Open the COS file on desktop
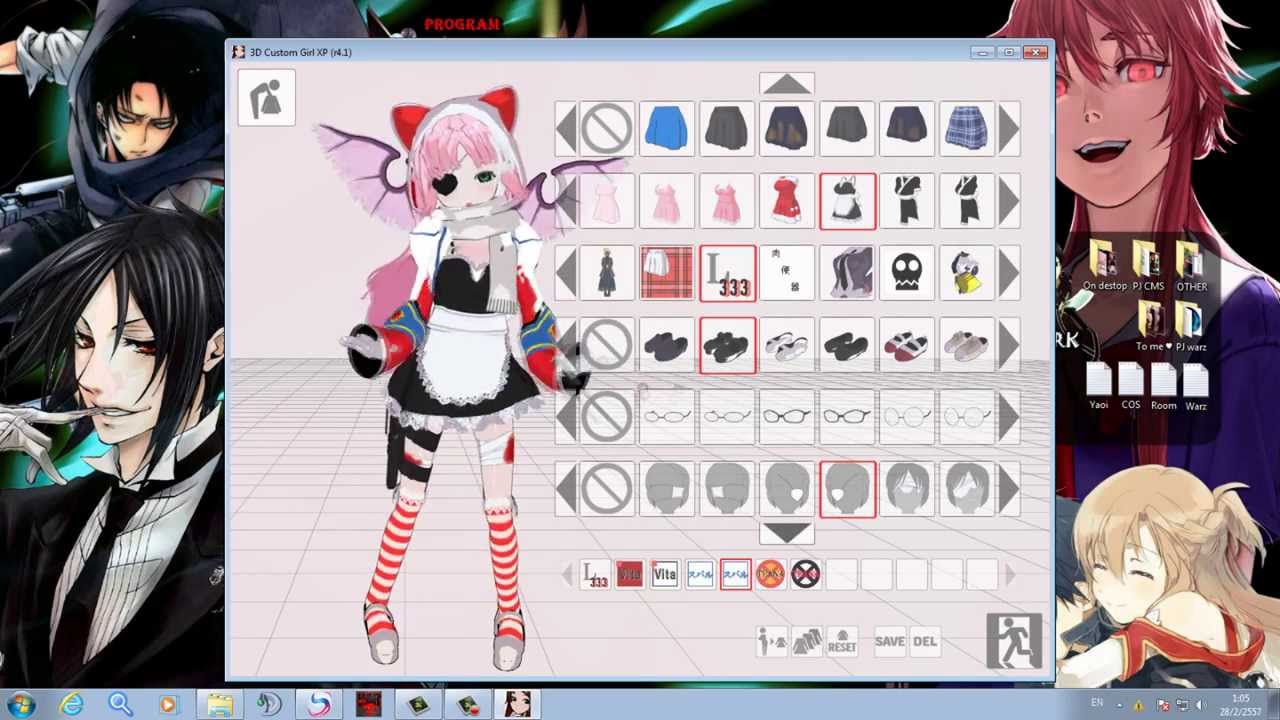 tap(1131, 387)
